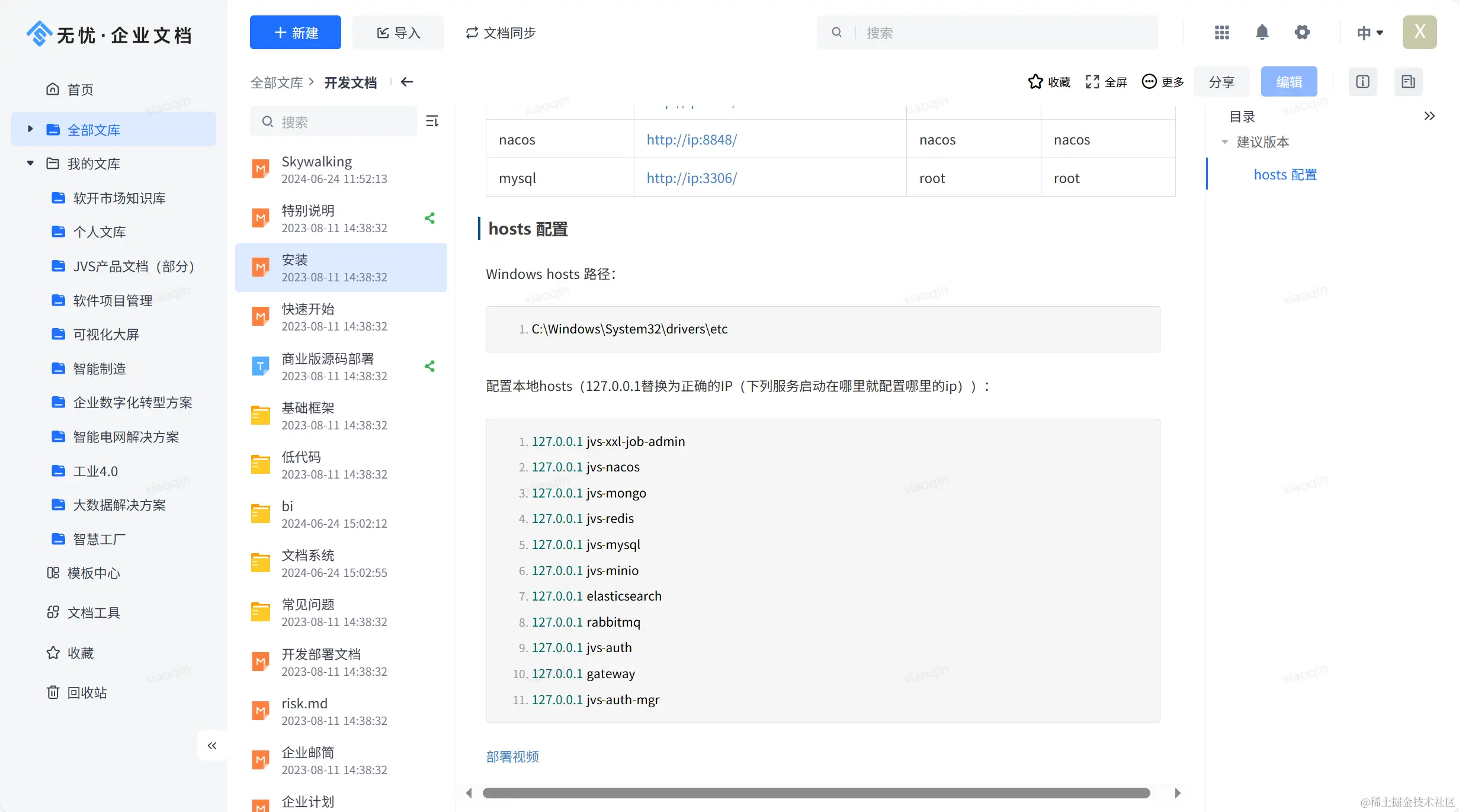Click the file list sort icon
This screenshot has height=812, width=1459.
(x=432, y=121)
